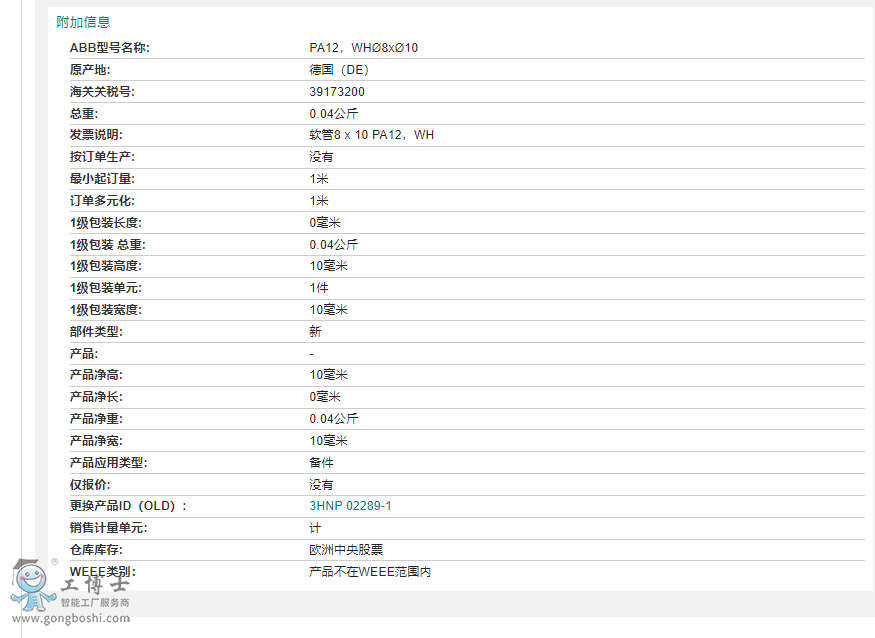The width and height of the screenshot is (875, 638).
Task: Select the 最小起订量 row label
Action: pos(103,179)
